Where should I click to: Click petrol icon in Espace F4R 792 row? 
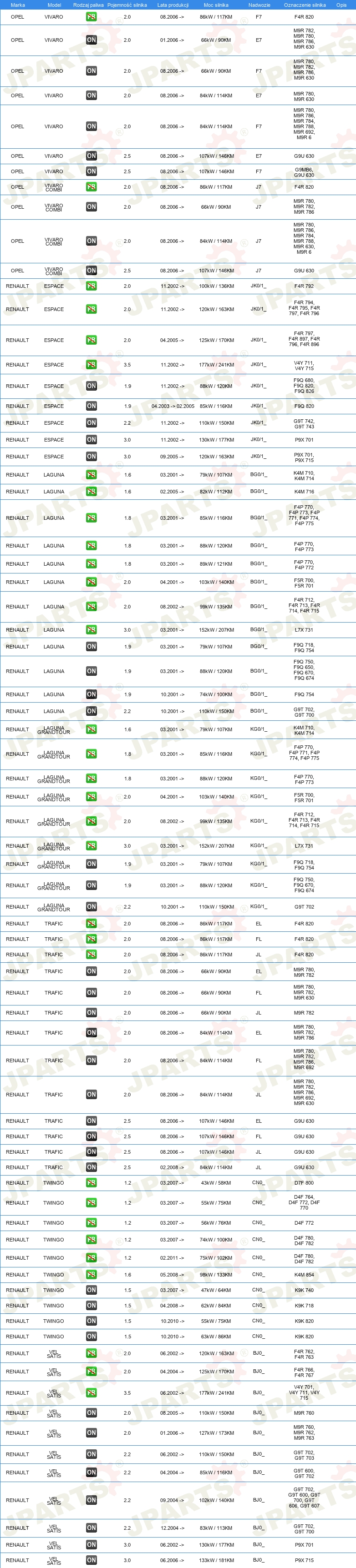tap(92, 286)
